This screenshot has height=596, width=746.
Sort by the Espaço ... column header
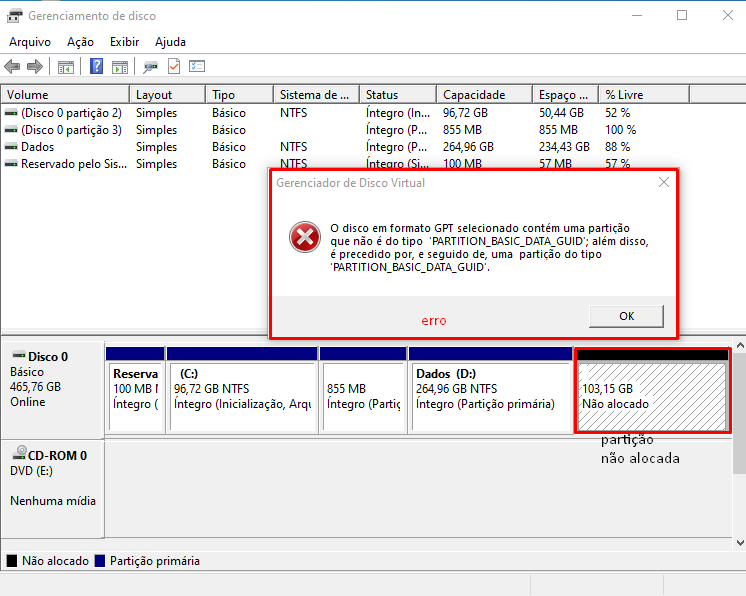(566, 95)
